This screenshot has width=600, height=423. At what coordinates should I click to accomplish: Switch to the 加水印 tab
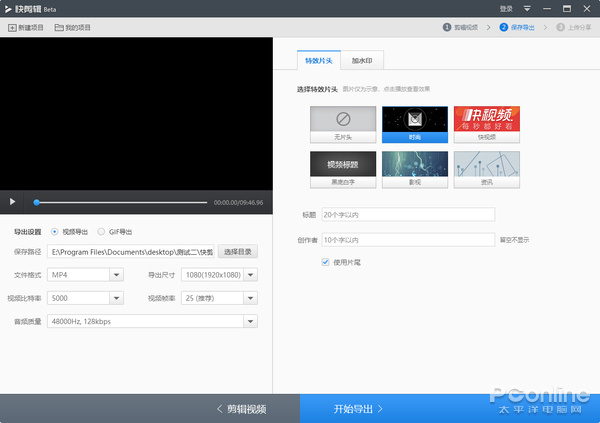pyautogui.click(x=363, y=61)
